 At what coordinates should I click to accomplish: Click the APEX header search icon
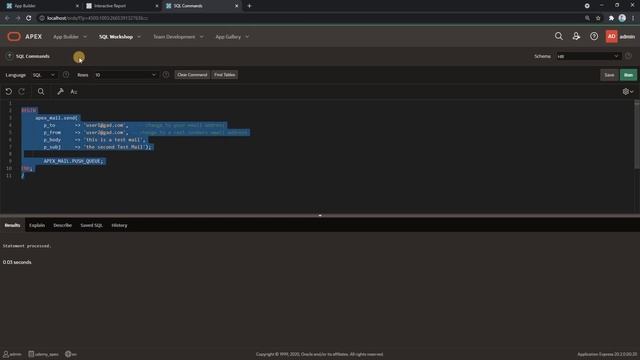tap(558, 37)
